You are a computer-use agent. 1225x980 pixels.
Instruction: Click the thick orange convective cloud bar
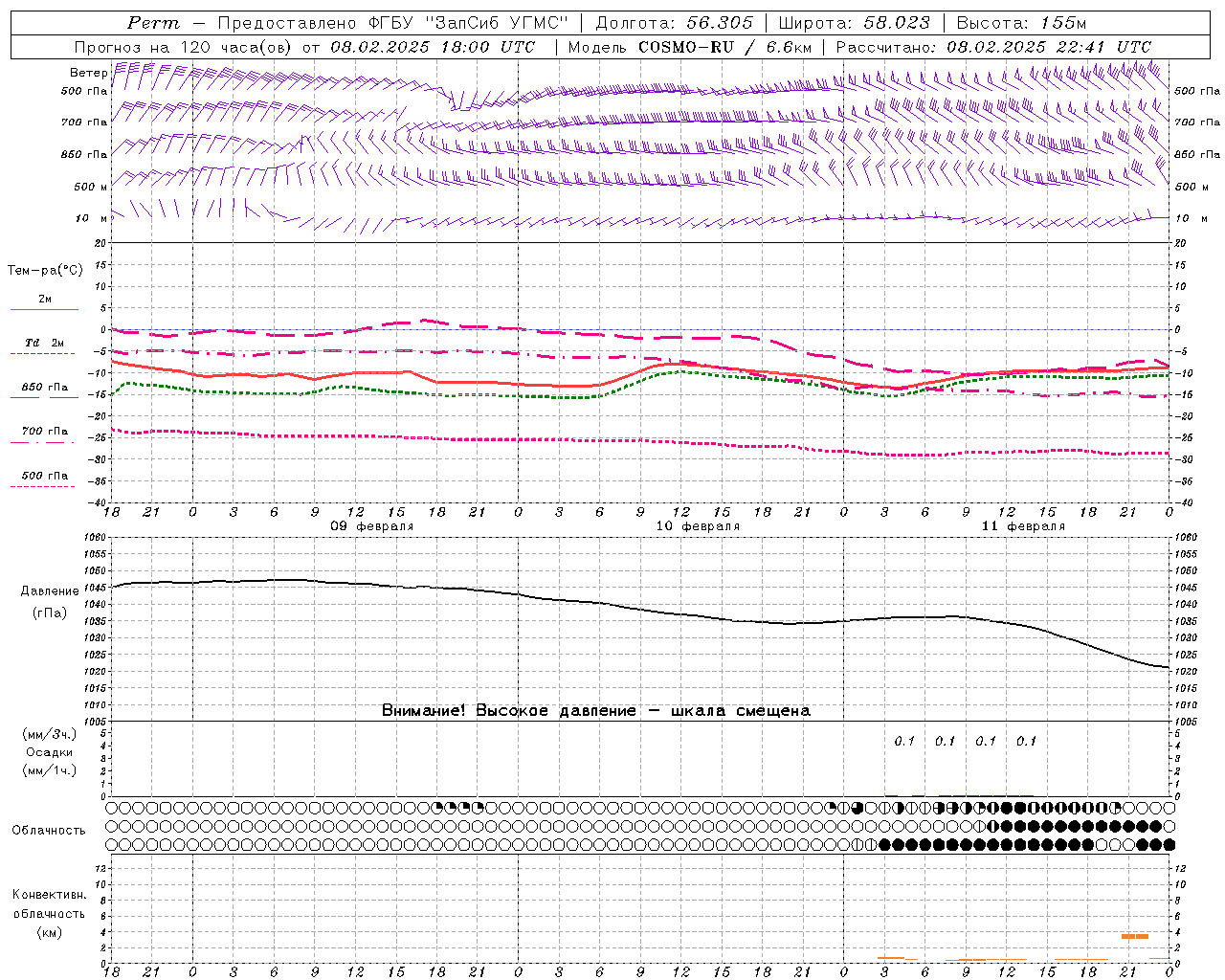(1135, 936)
